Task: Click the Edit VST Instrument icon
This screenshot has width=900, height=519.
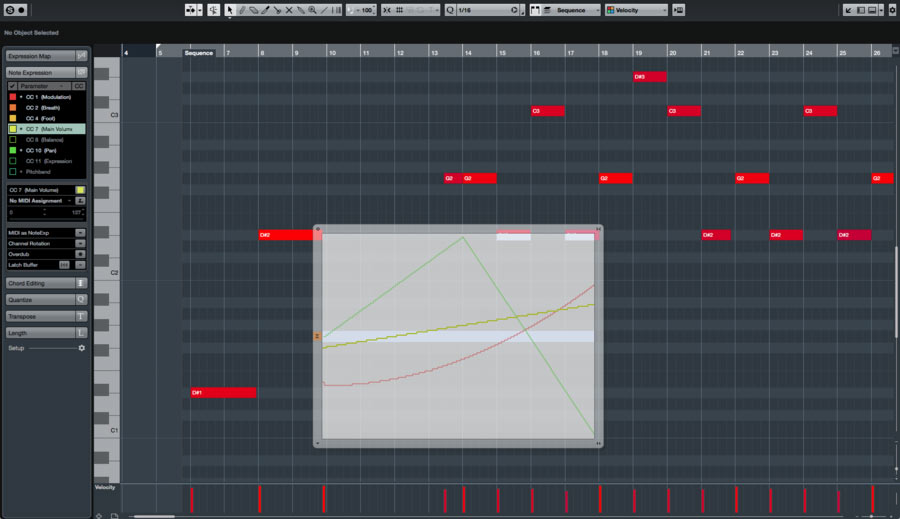Action: click(x=678, y=10)
